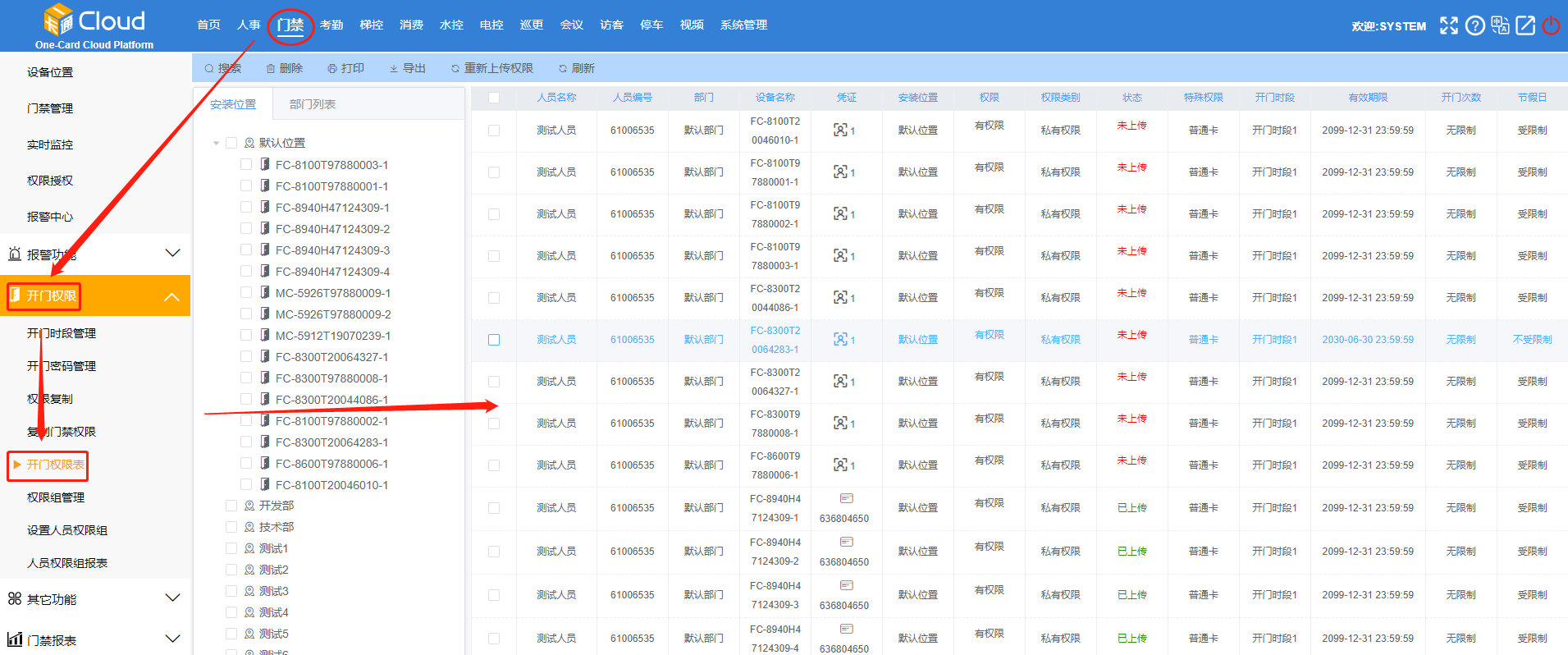Viewport: 1568px width, 655px height.
Task: Click 重新上传权限 button
Action: click(491, 68)
